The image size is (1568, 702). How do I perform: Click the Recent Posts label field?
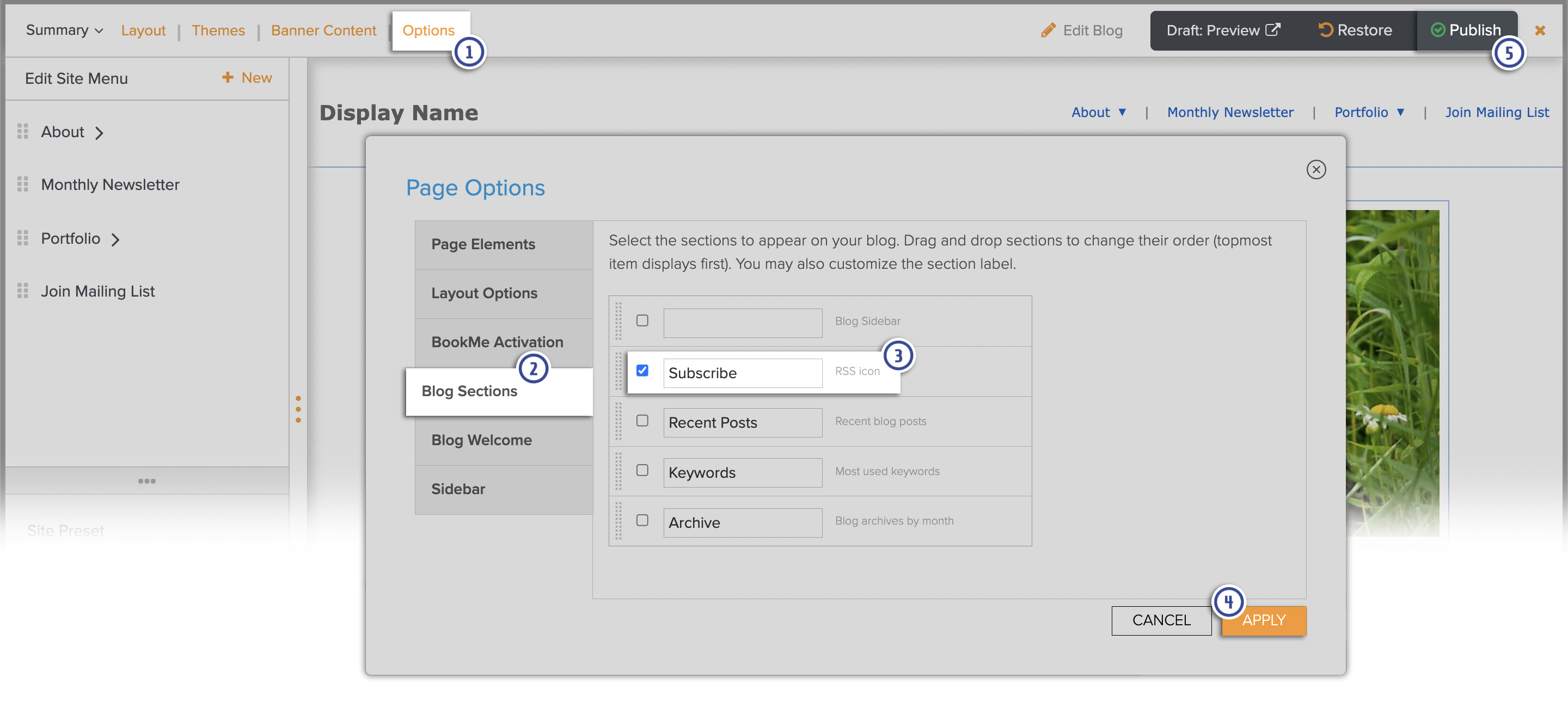(x=743, y=423)
